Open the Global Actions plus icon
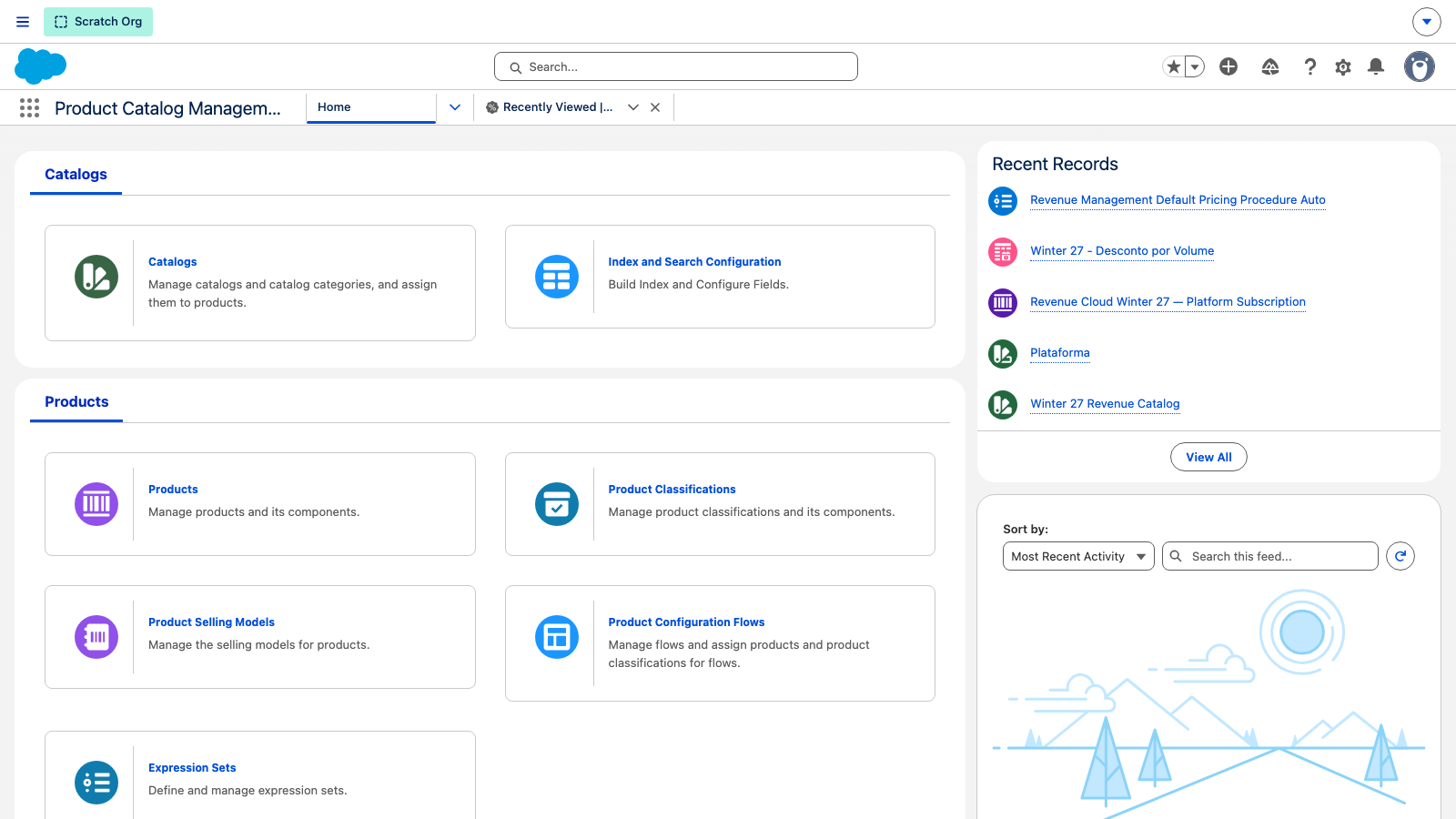The width and height of the screenshot is (1456, 819). [x=1228, y=66]
